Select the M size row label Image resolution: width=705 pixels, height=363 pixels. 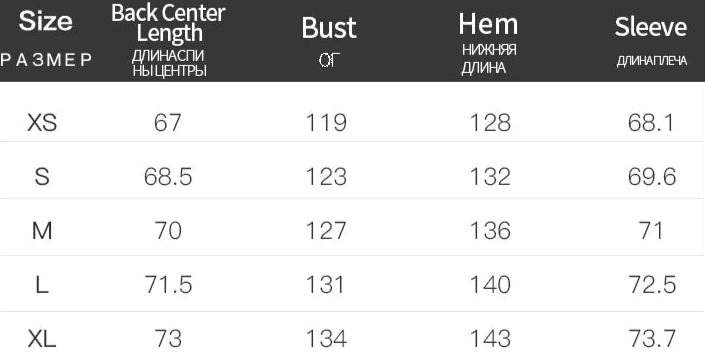42,231
